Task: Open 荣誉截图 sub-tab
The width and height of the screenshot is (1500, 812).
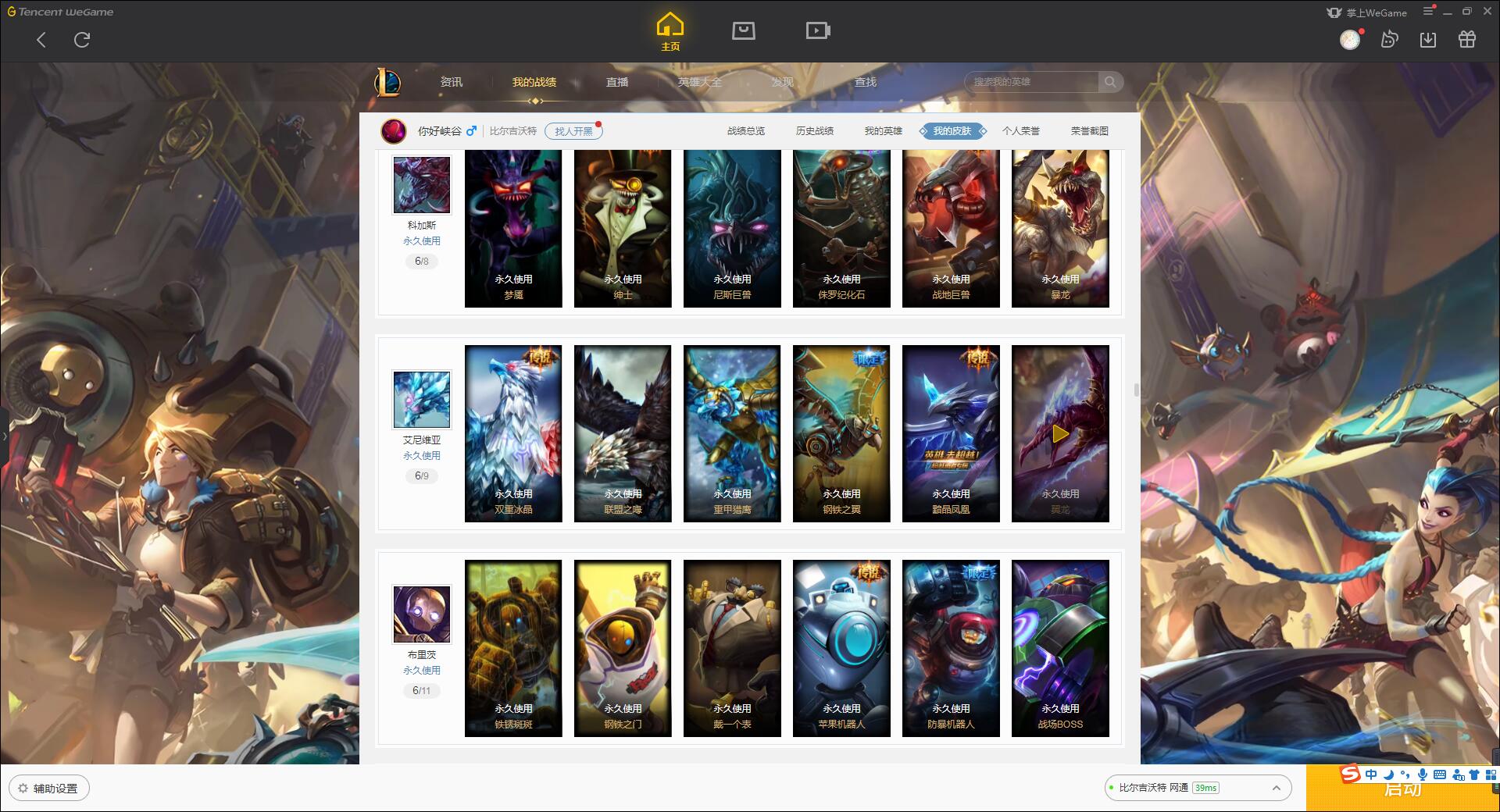Action: 1090,131
